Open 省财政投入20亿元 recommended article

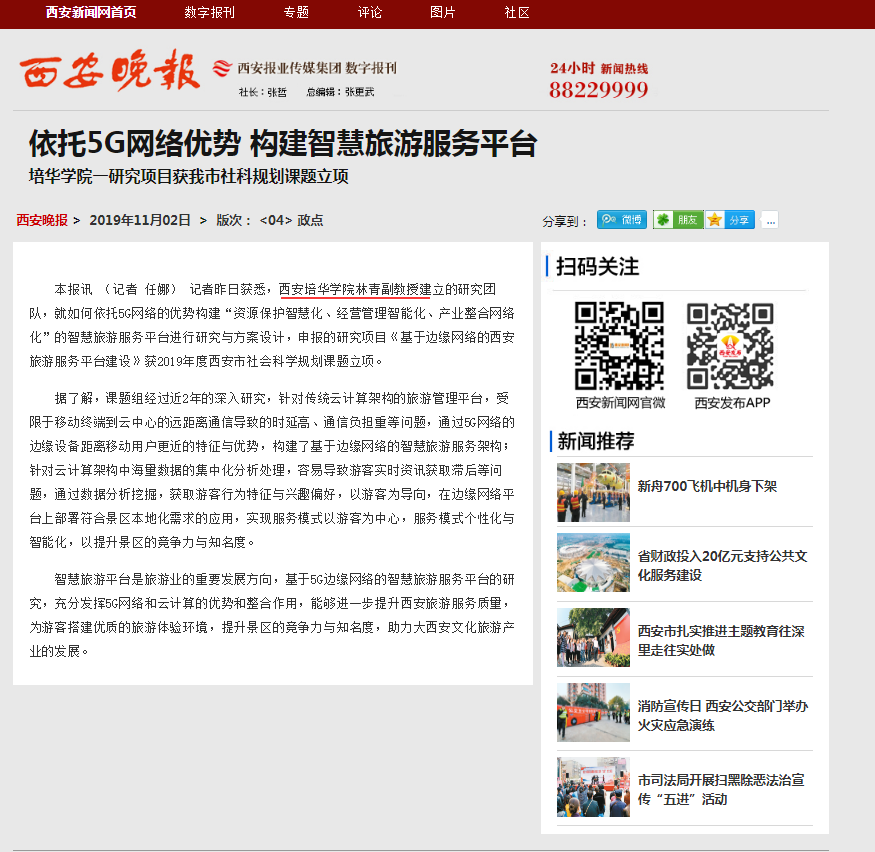(722, 566)
